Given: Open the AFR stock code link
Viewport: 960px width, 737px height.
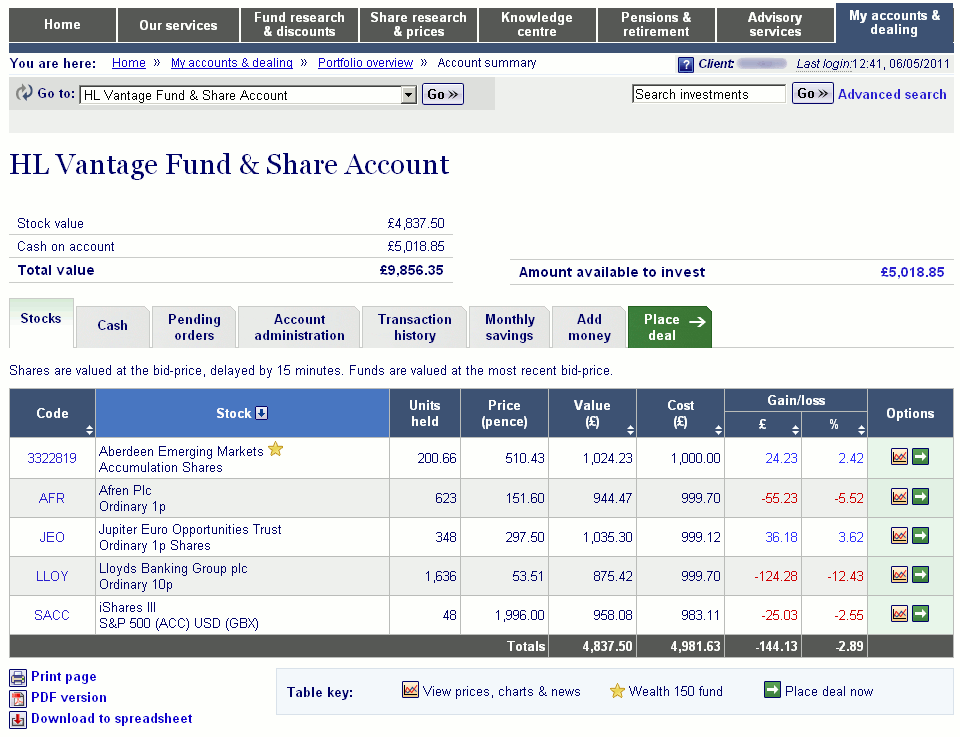Looking at the screenshot, I should (x=51, y=498).
